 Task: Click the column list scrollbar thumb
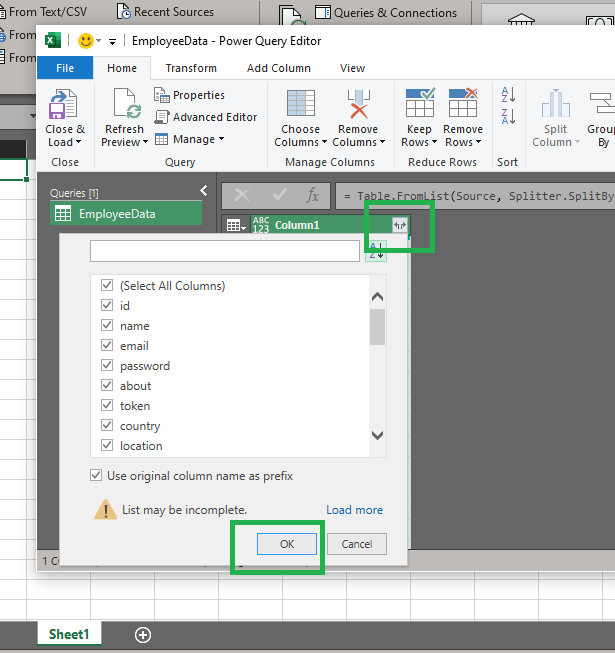pyautogui.click(x=377, y=327)
